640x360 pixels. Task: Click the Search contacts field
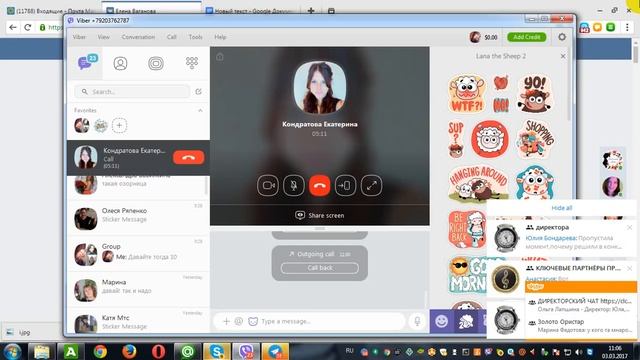[x=132, y=92]
